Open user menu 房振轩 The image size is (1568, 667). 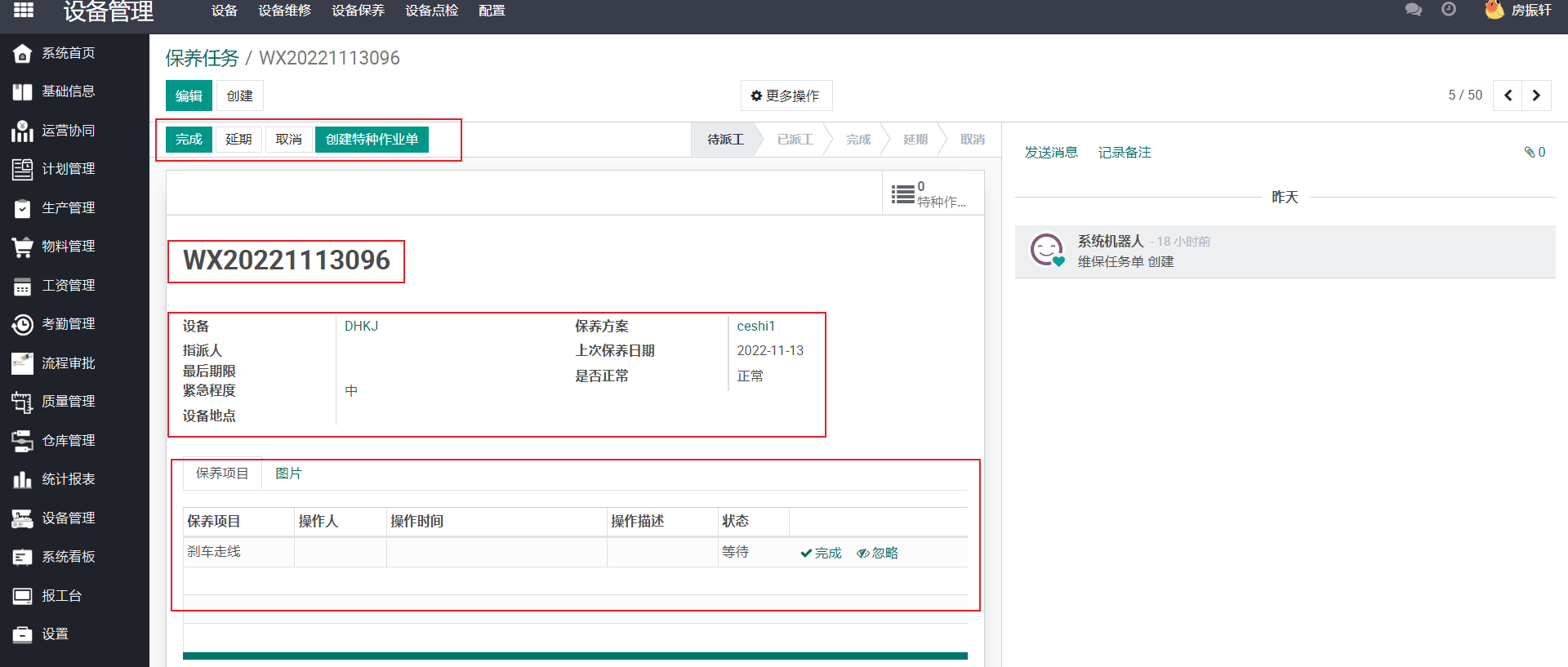click(x=1519, y=11)
